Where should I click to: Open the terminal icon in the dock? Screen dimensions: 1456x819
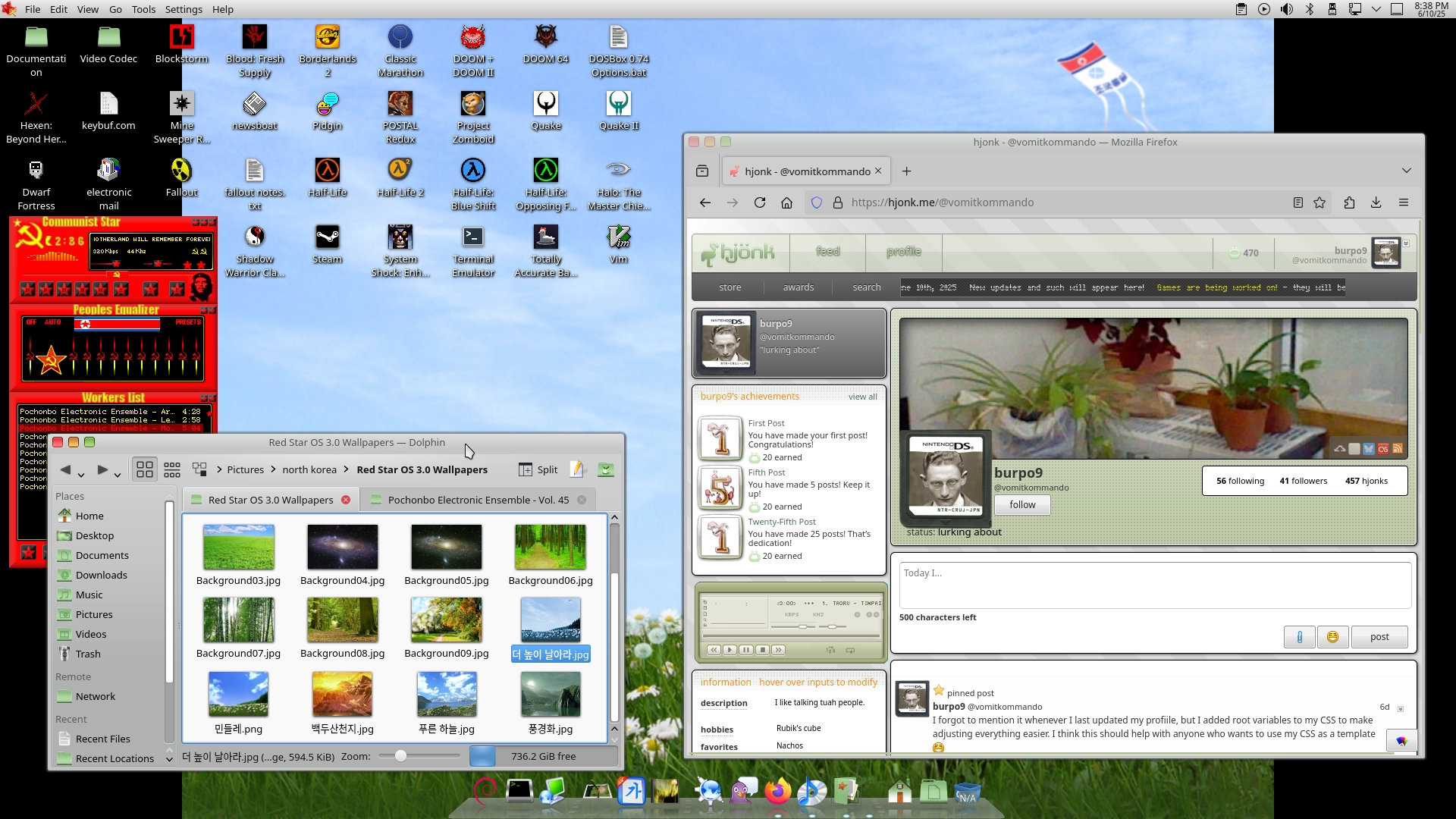coord(519,792)
